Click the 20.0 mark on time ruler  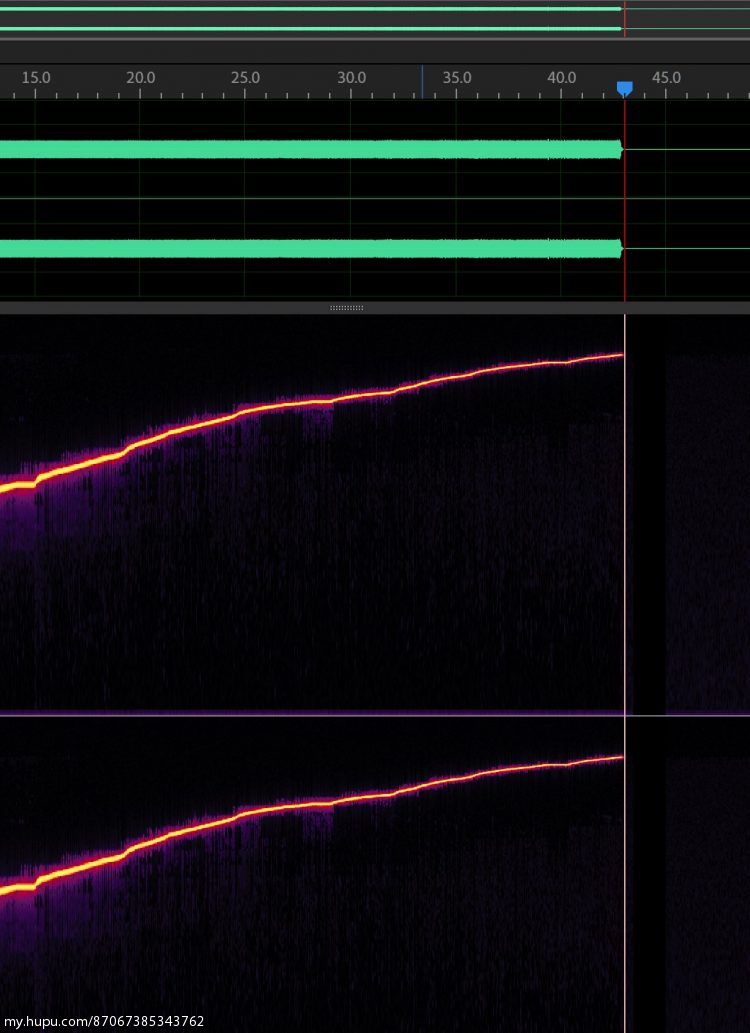click(x=140, y=78)
